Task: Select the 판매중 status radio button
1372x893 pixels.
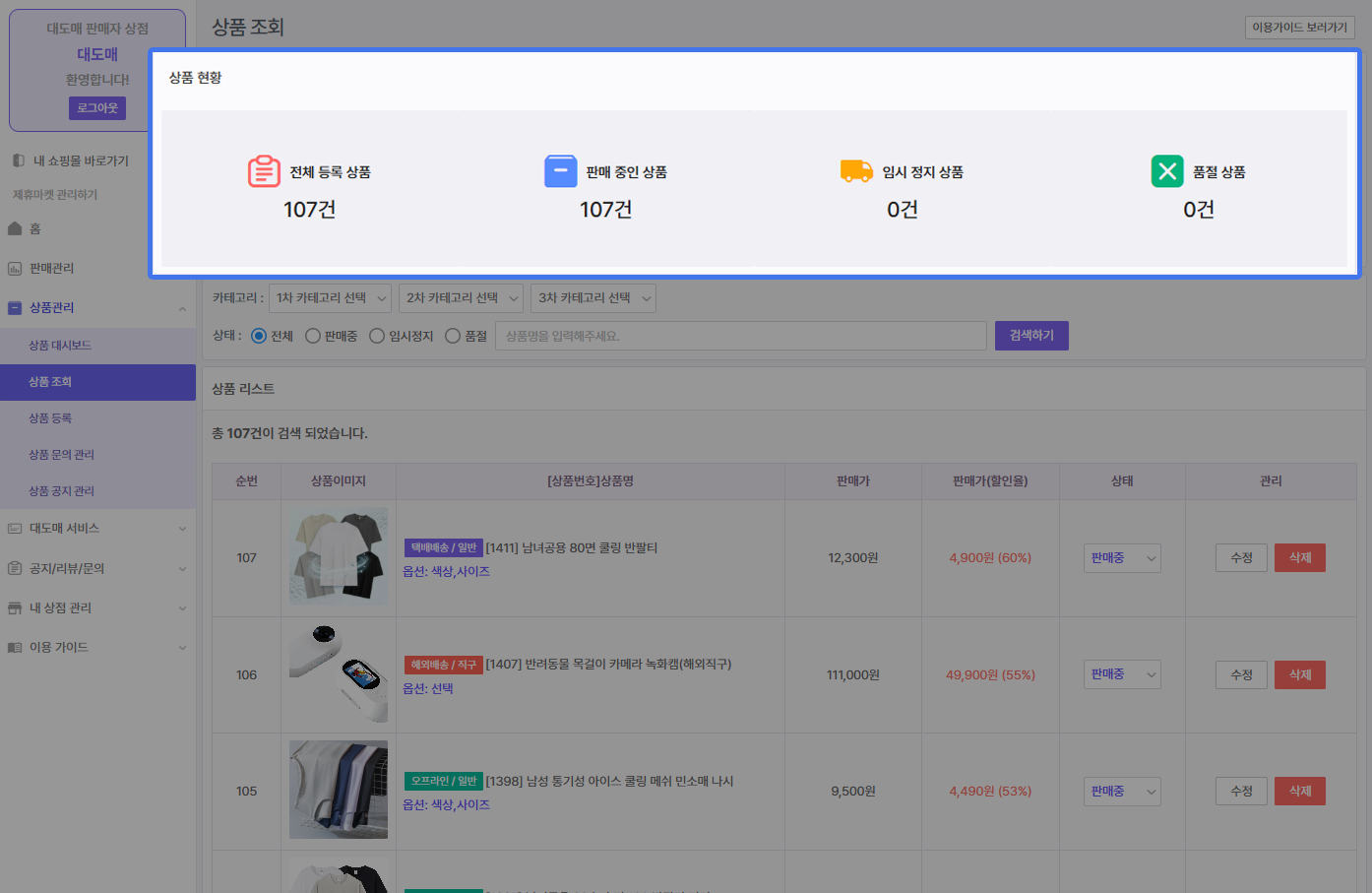Action: coord(313,337)
